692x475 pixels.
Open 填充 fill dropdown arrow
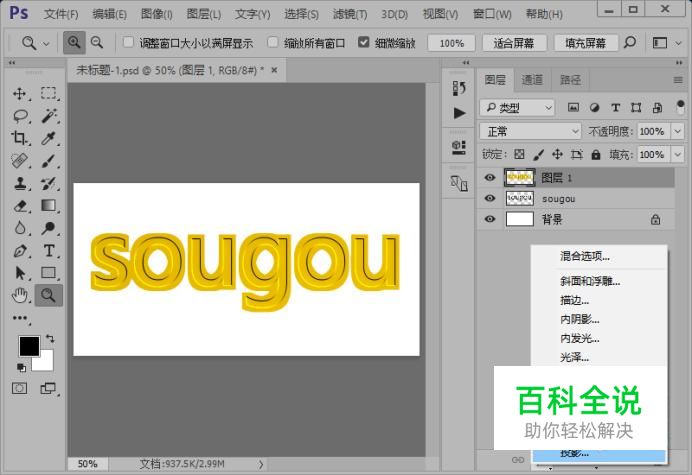[677, 155]
